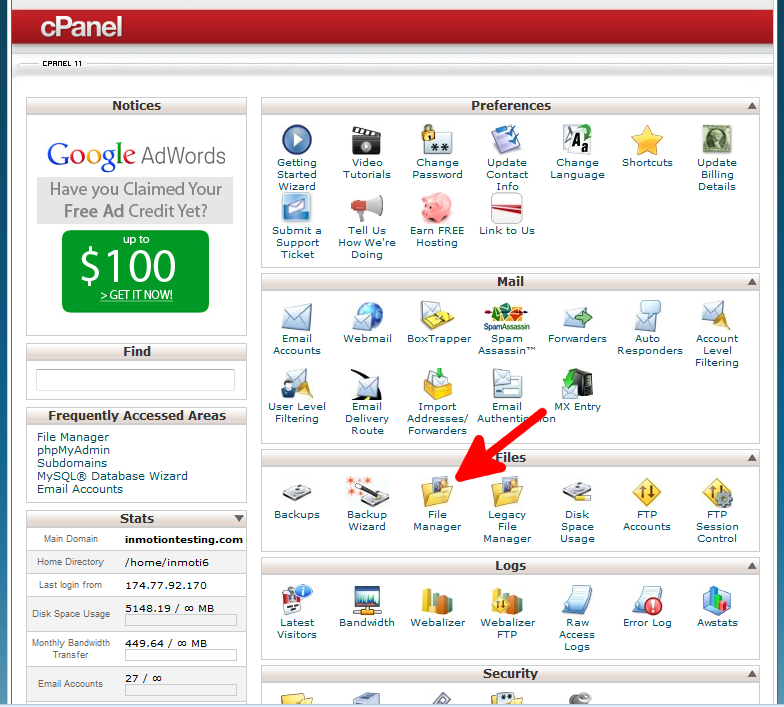Open the Backup Wizard icon
This screenshot has height=707, width=784.
tap(366, 492)
